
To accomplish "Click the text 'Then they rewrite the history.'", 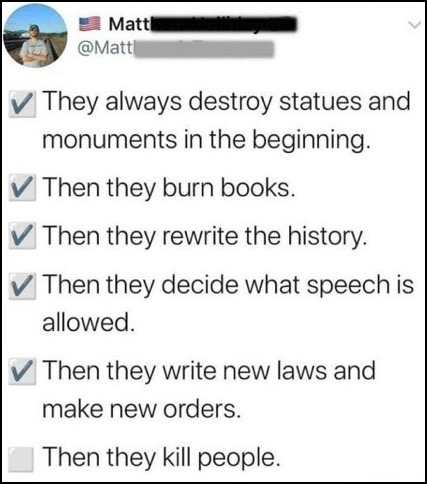I will (205, 237).
